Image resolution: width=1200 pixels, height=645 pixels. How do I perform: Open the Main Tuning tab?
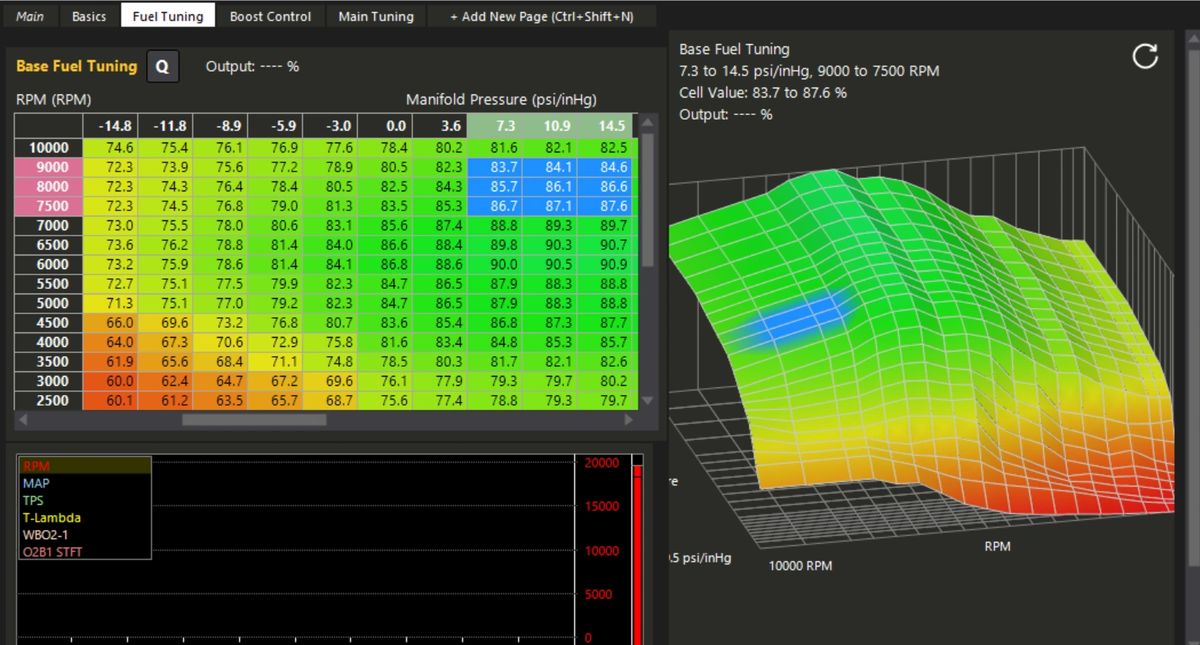pos(376,15)
